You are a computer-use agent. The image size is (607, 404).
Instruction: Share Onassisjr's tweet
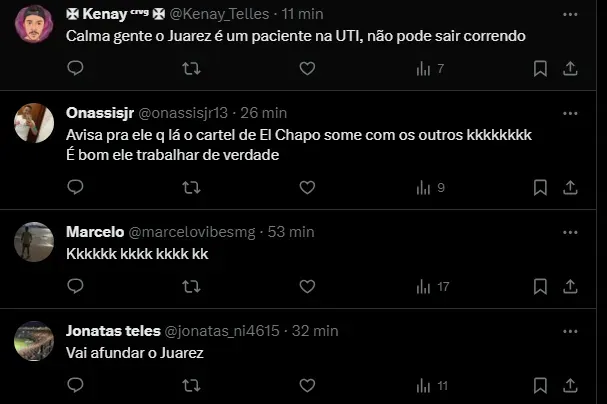click(x=570, y=188)
